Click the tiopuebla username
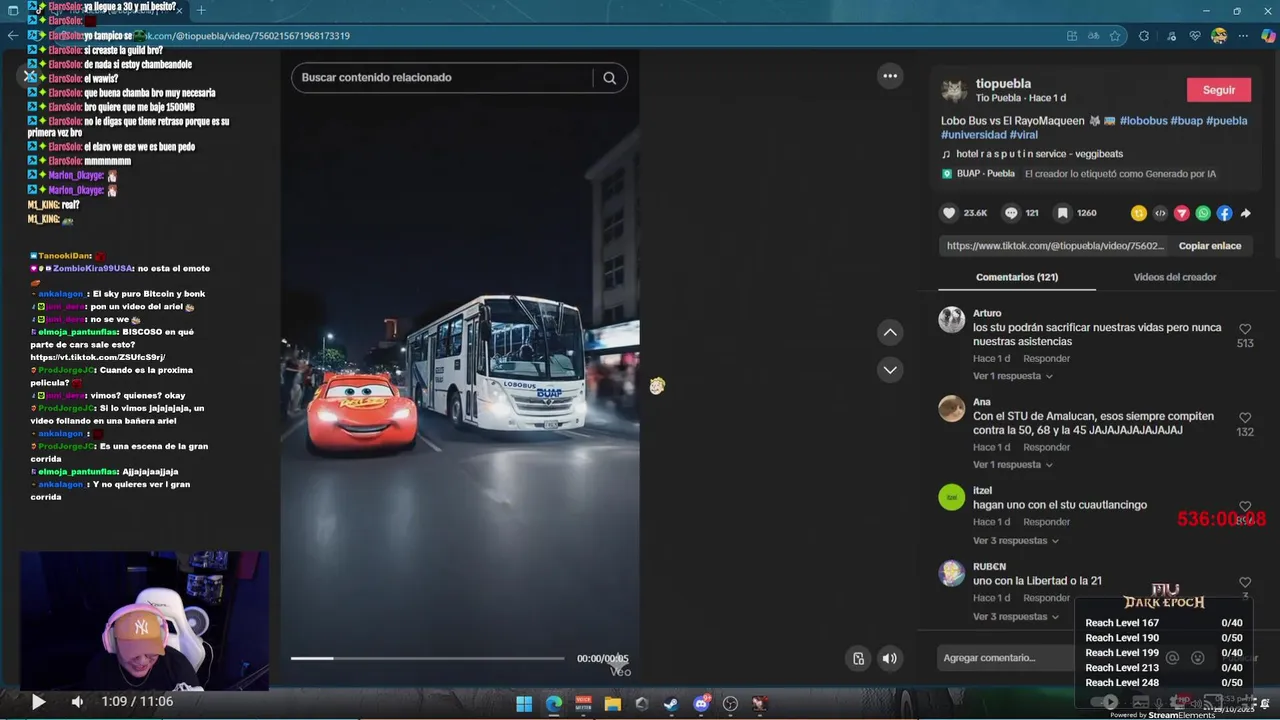Image resolution: width=1280 pixels, height=720 pixels. tap(1003, 84)
